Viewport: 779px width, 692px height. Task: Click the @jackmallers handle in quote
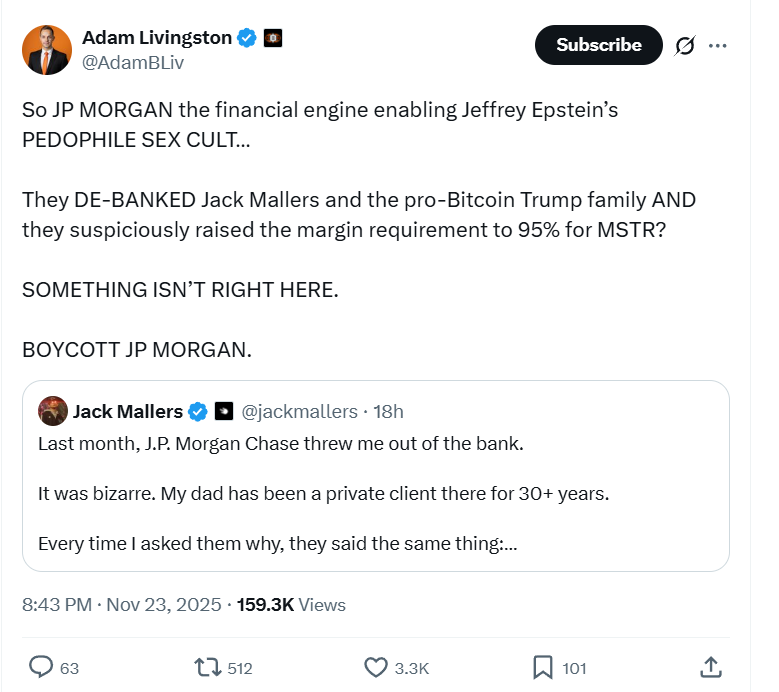click(x=300, y=411)
